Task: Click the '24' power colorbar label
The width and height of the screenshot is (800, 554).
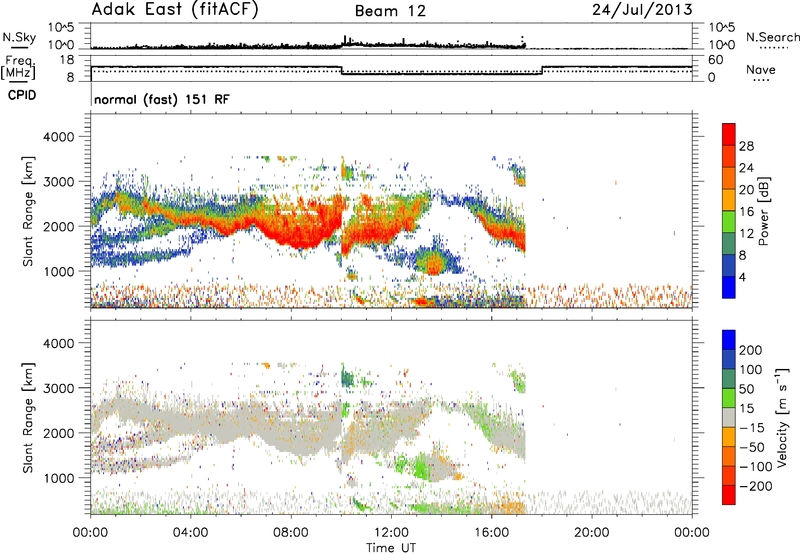Action: (x=746, y=168)
